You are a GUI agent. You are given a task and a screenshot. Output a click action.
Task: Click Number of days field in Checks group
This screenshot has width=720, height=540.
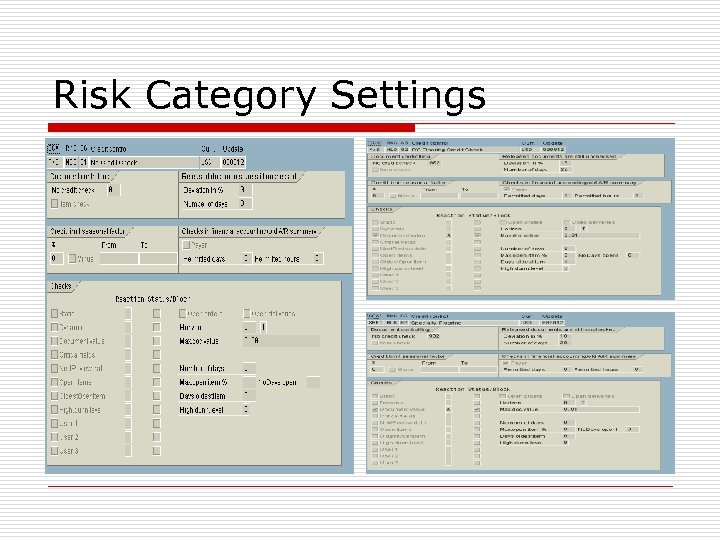click(x=249, y=368)
